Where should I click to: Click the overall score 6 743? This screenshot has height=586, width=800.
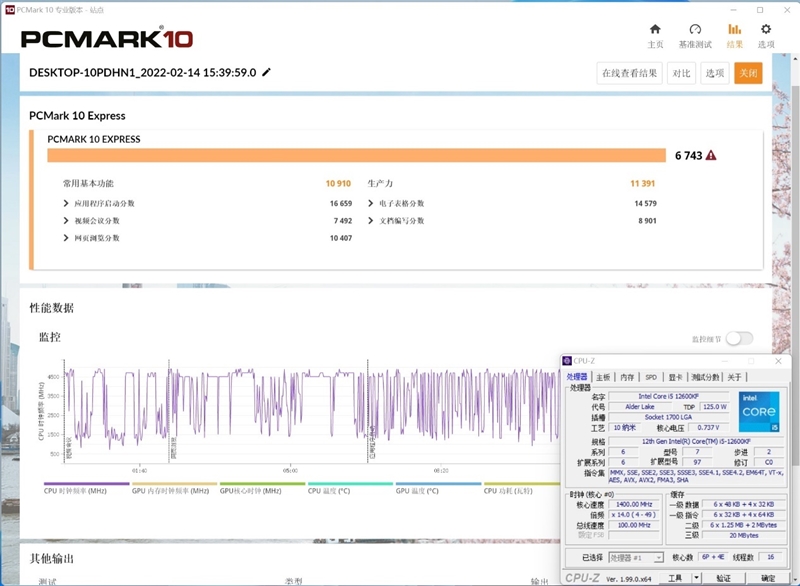point(688,156)
